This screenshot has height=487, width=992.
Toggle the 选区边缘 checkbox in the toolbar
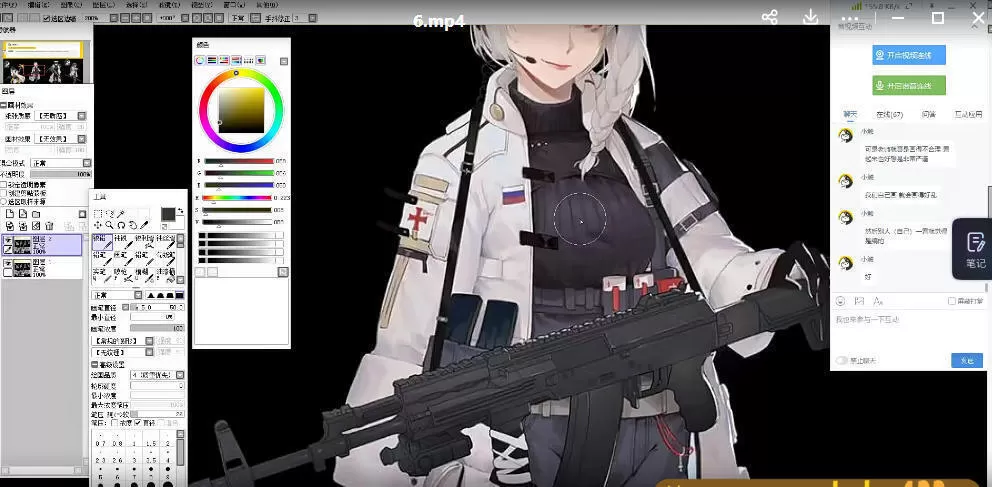[46, 18]
